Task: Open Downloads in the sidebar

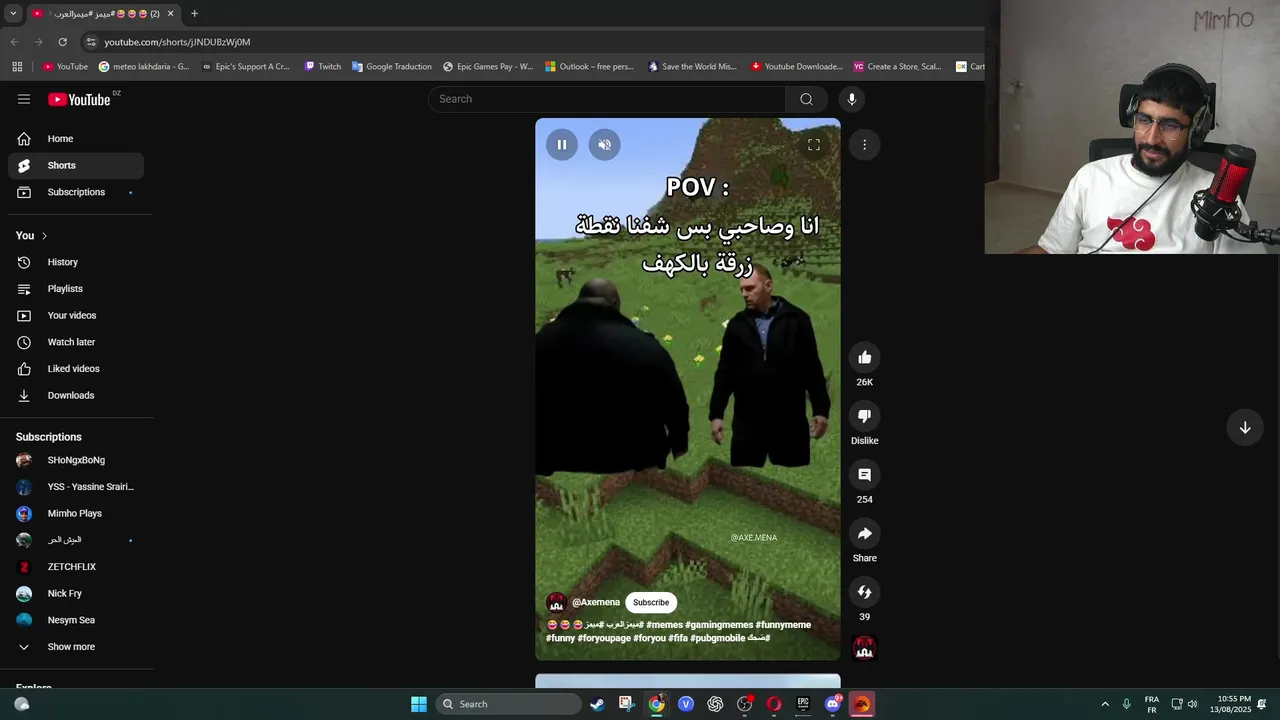Action: 76,396
